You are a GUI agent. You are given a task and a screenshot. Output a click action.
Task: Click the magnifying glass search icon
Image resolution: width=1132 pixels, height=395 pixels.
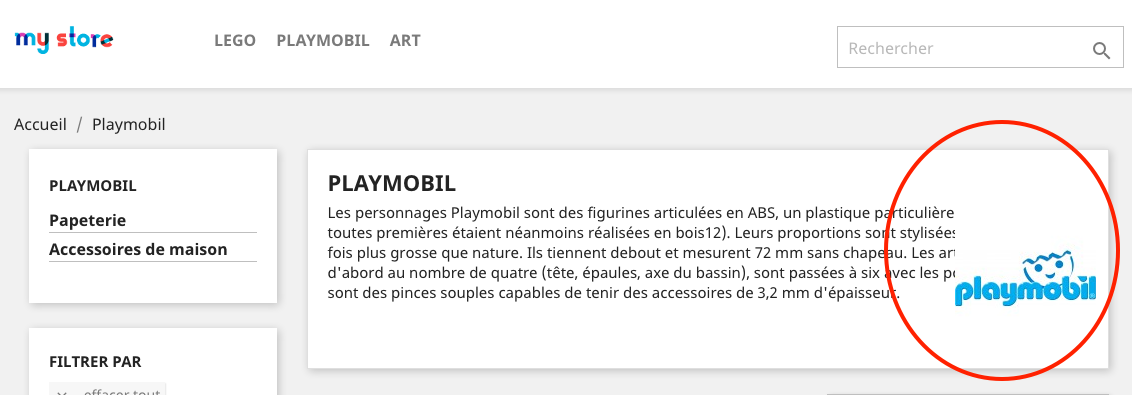[1101, 50]
